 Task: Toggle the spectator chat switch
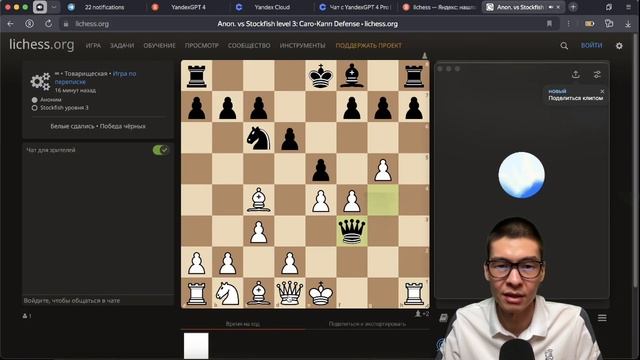tap(160, 150)
